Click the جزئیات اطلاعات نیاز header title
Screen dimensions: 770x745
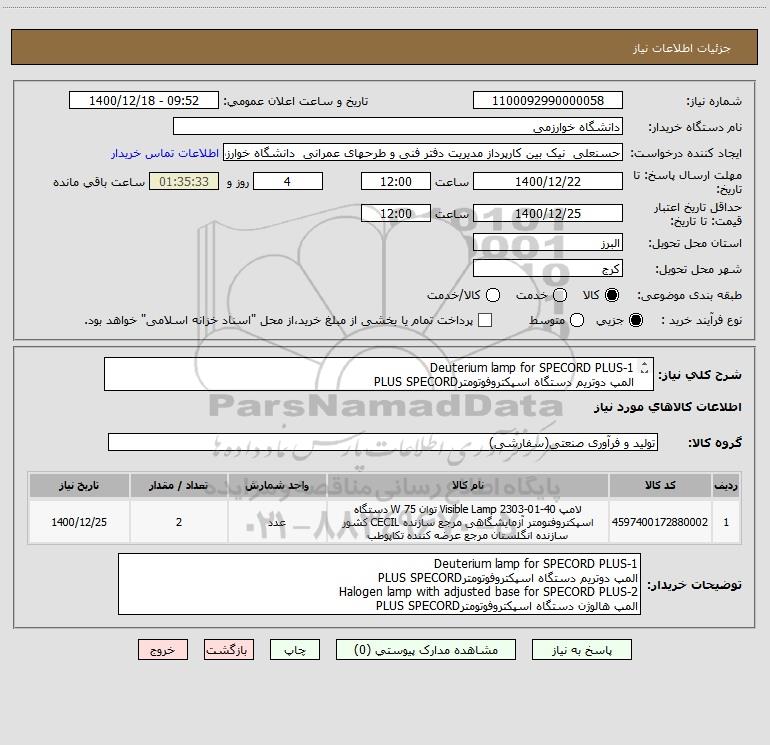point(681,48)
